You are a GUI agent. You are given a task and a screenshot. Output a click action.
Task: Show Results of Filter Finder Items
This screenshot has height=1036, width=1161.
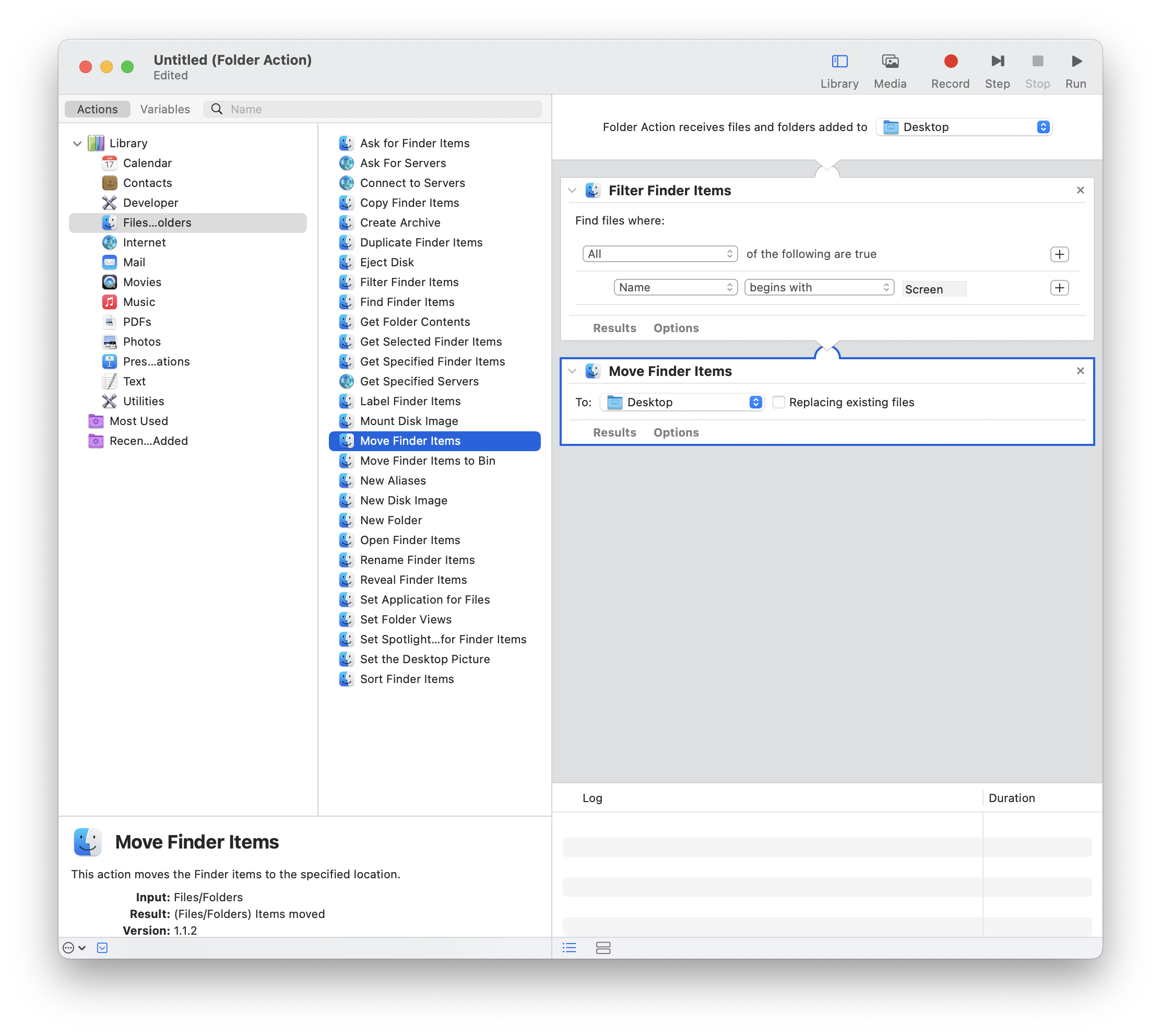[x=614, y=328]
